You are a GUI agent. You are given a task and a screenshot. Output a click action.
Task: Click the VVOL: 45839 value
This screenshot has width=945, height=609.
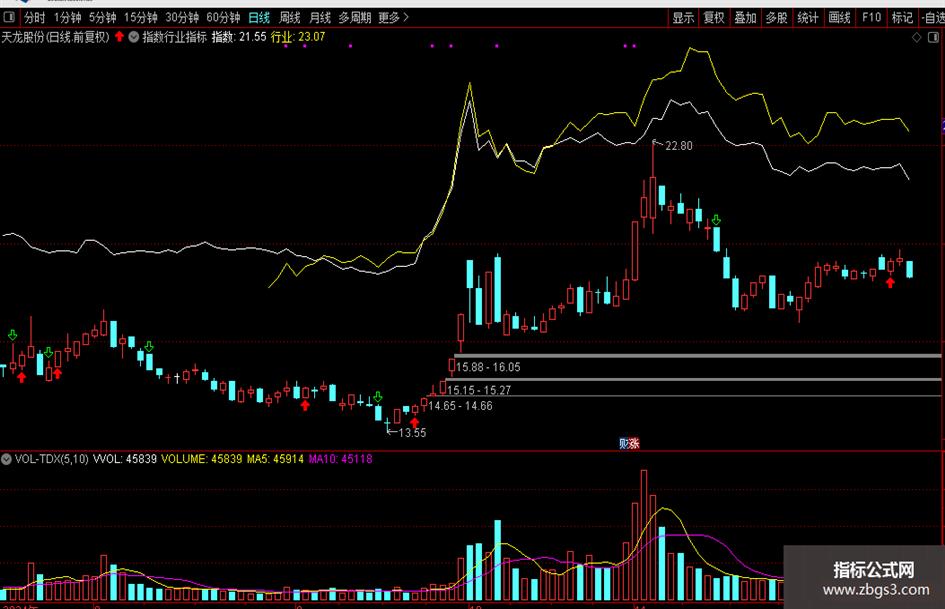click(125, 459)
